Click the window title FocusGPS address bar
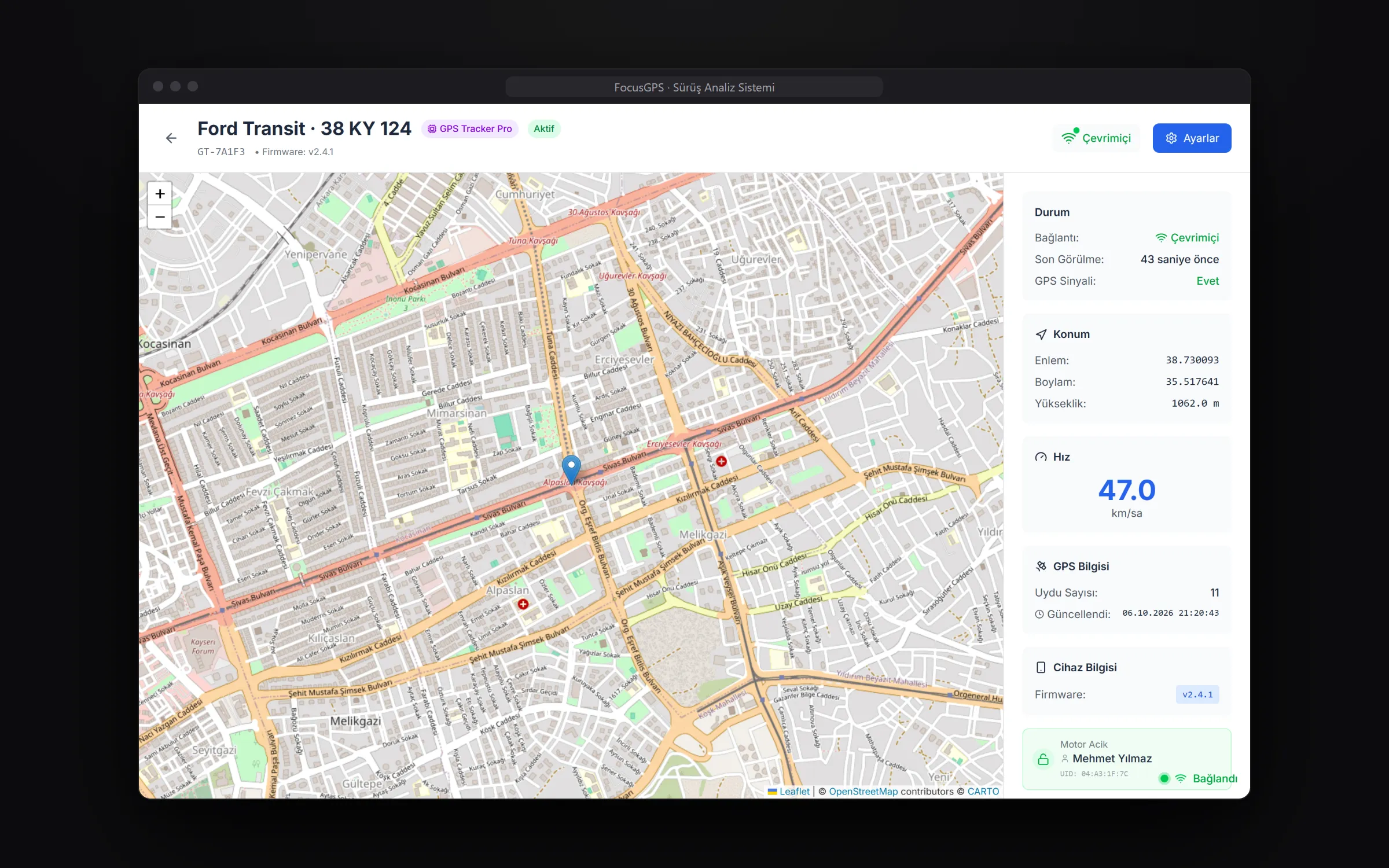 (x=694, y=87)
